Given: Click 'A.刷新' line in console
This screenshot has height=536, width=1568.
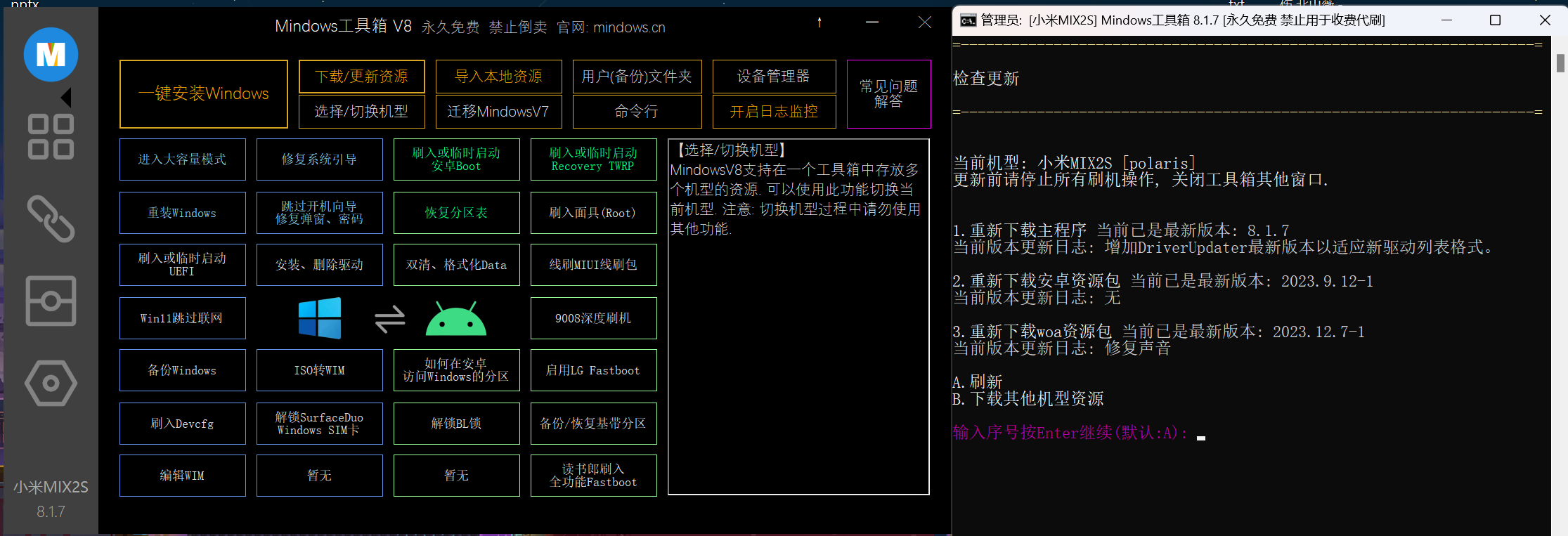Looking at the screenshot, I should coord(977,382).
